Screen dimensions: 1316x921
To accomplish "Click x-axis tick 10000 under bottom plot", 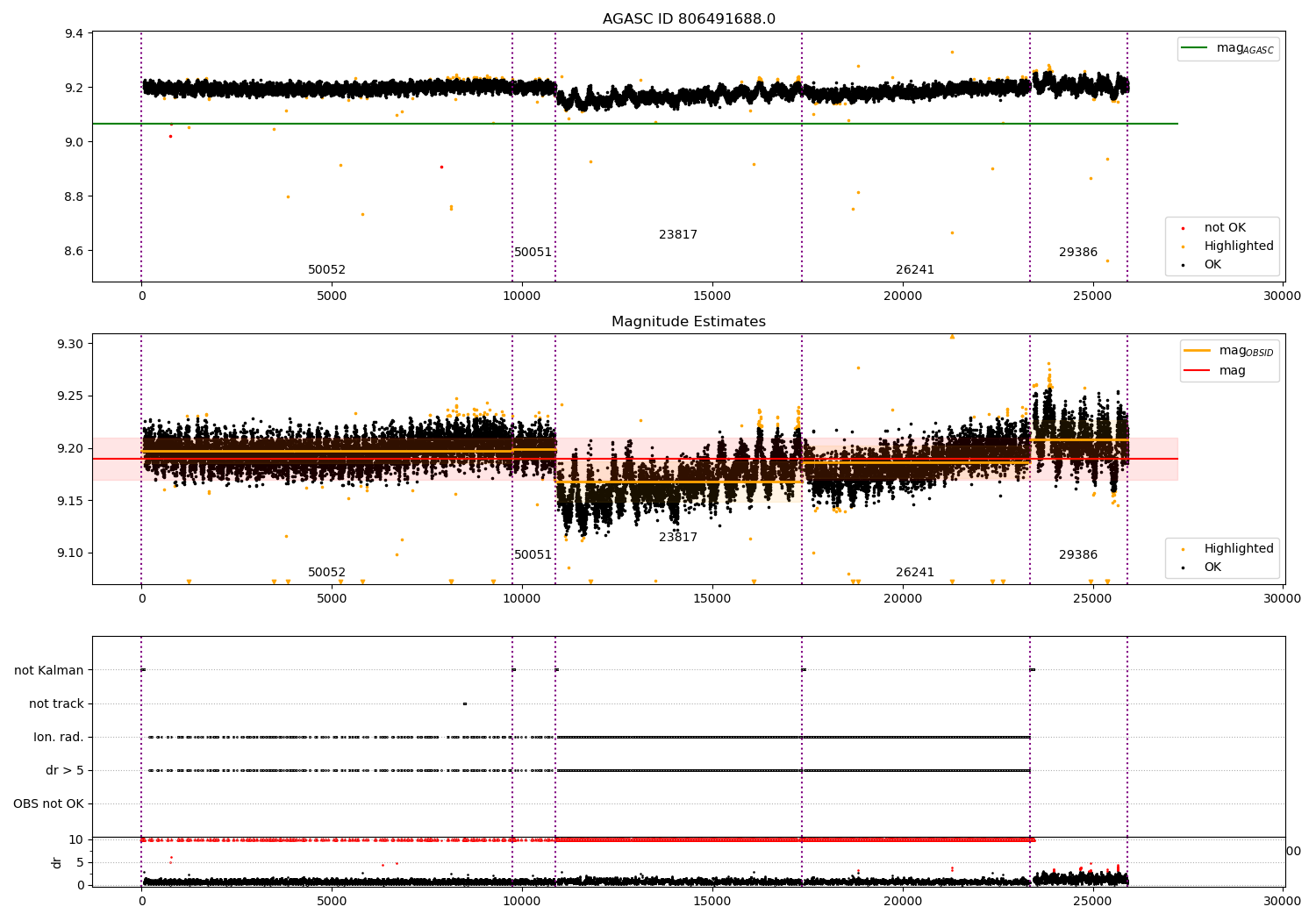I will pyautogui.click(x=522, y=901).
